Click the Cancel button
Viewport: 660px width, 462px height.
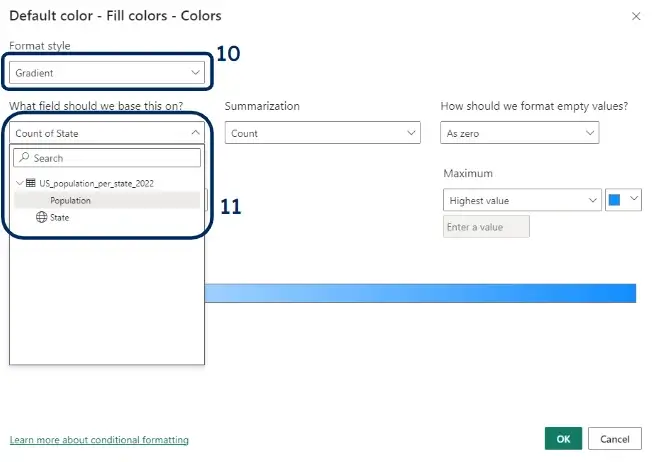pos(615,438)
